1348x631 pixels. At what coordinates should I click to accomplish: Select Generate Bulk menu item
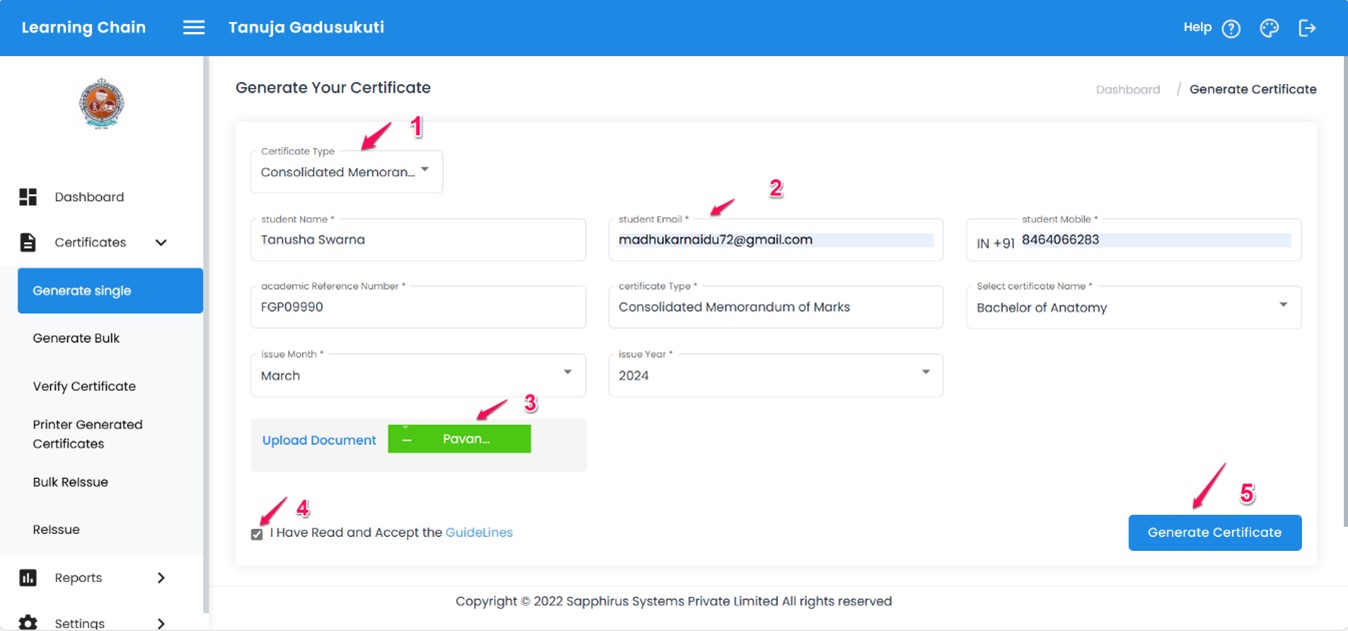click(76, 338)
